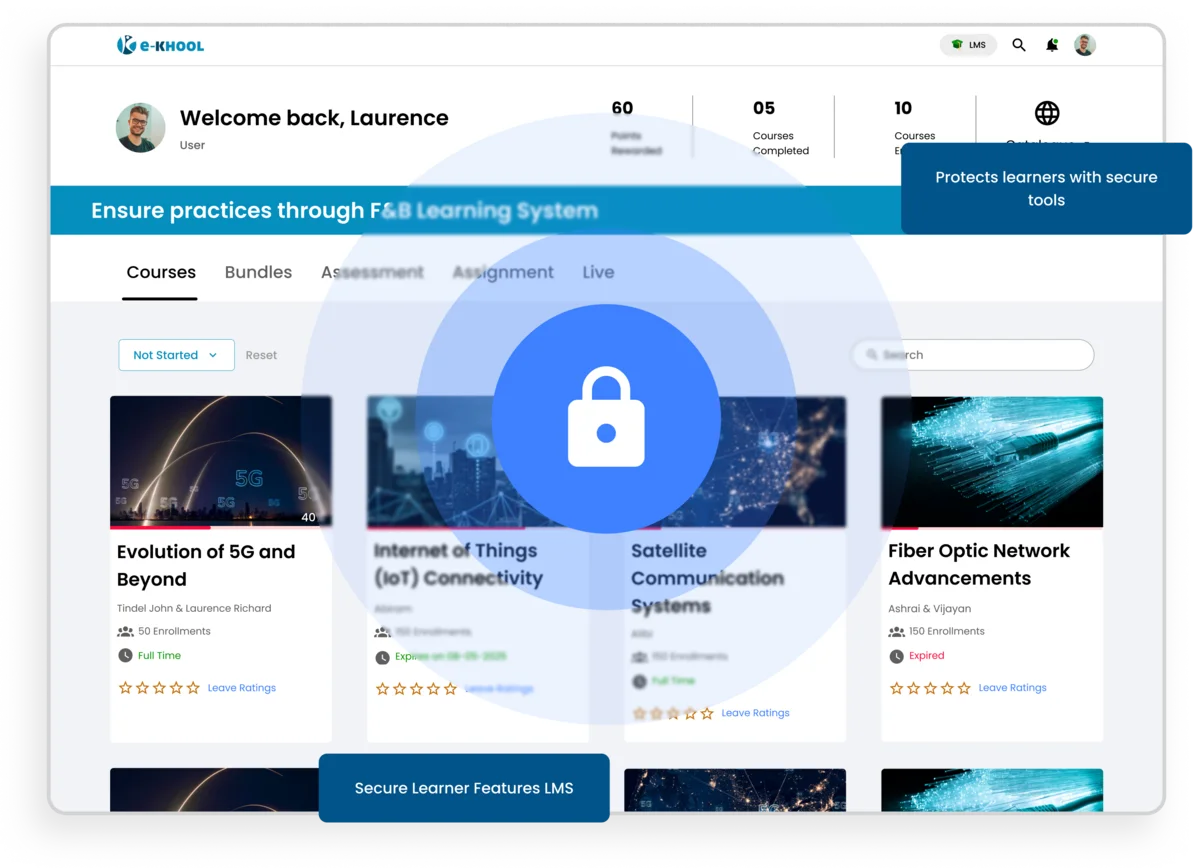This screenshot has height=868, width=1200.
Task: Leave Ratings on Evolution of 5G course
Action: (241, 688)
